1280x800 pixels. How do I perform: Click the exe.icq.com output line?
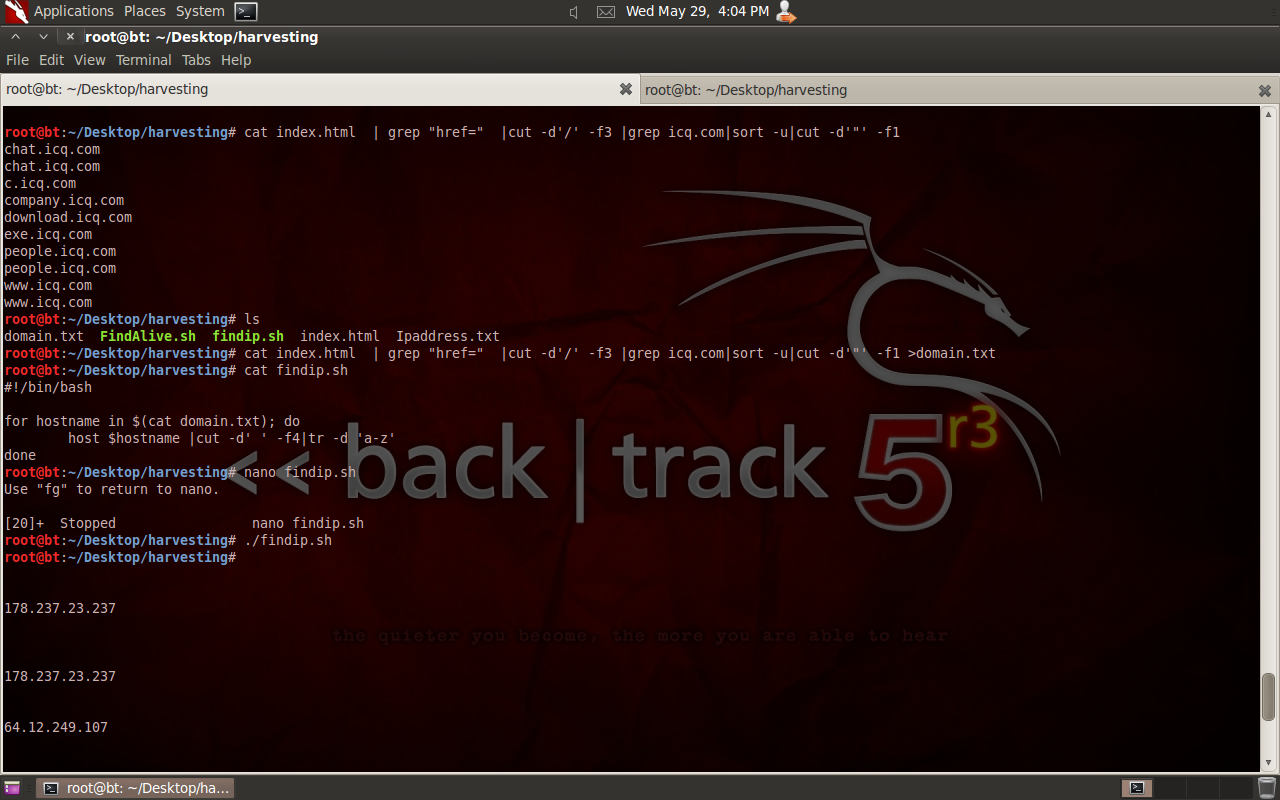click(48, 234)
